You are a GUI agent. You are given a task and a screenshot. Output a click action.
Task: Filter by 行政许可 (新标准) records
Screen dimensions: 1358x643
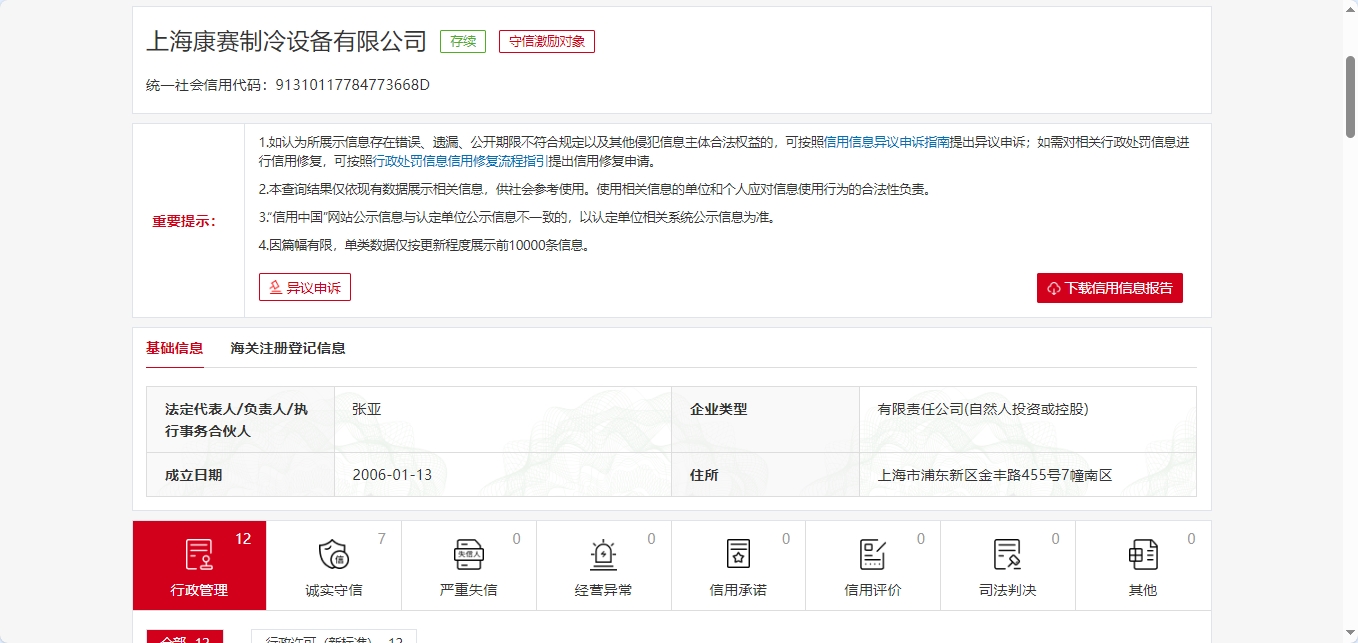point(333,637)
